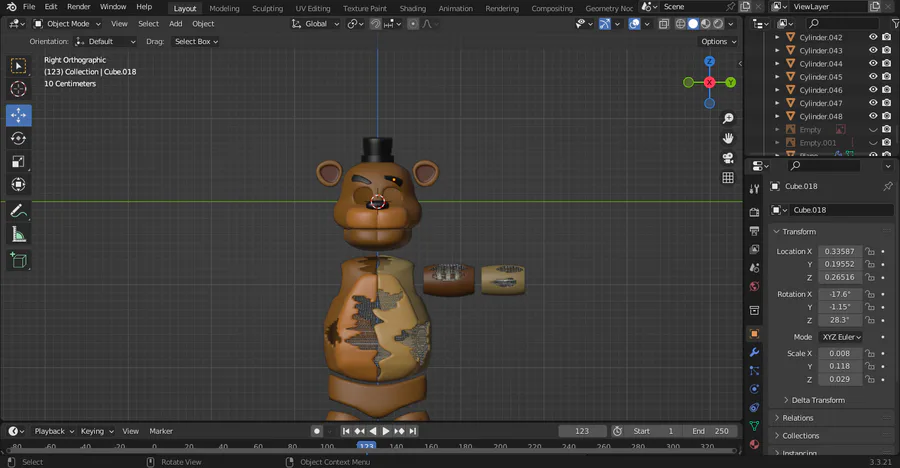Viewport: 900px width, 468px height.
Task: Click the Add Cube tool
Action: pos(19,260)
